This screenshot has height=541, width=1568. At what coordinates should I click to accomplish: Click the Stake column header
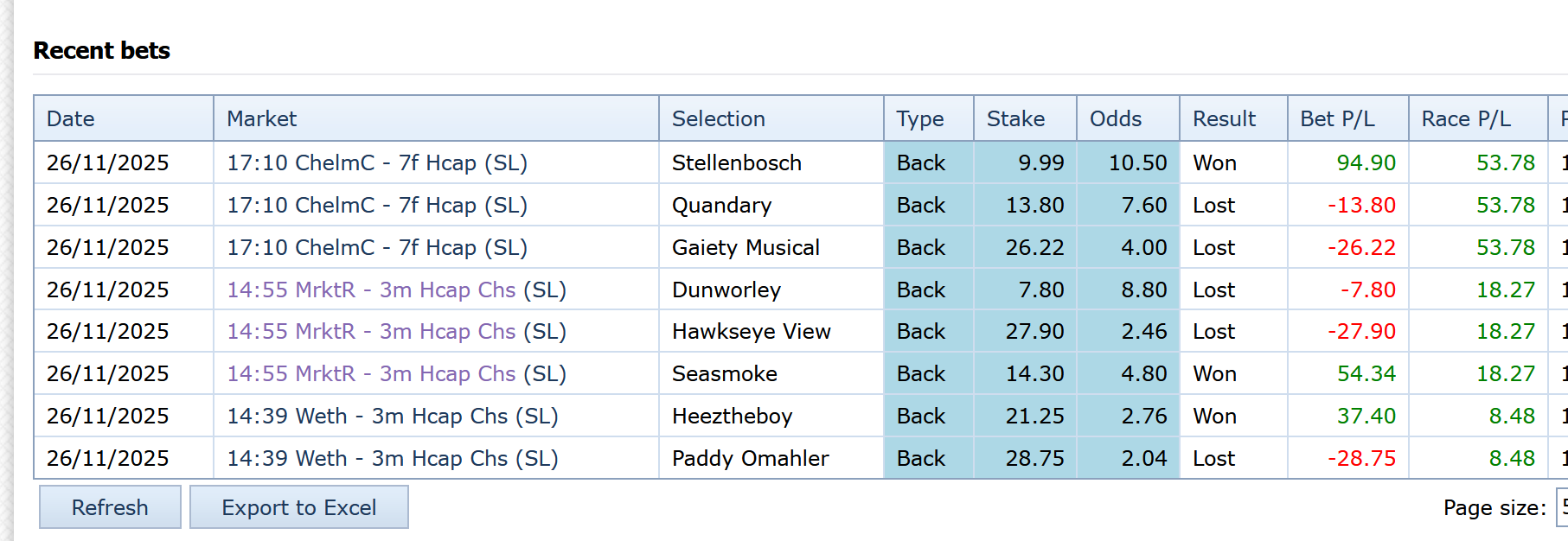[1015, 118]
